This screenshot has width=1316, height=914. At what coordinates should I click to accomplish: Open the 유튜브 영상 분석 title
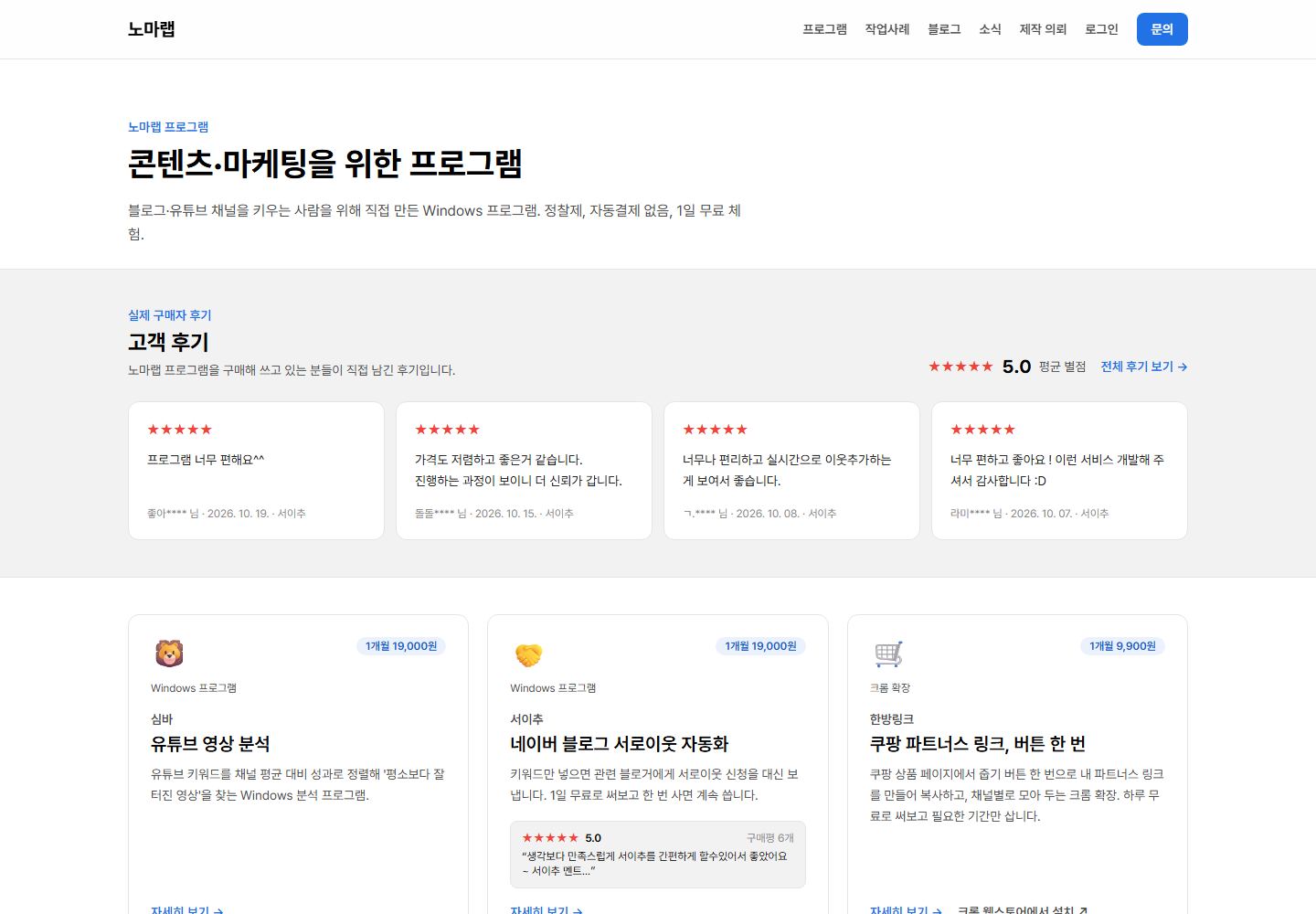click(x=210, y=744)
